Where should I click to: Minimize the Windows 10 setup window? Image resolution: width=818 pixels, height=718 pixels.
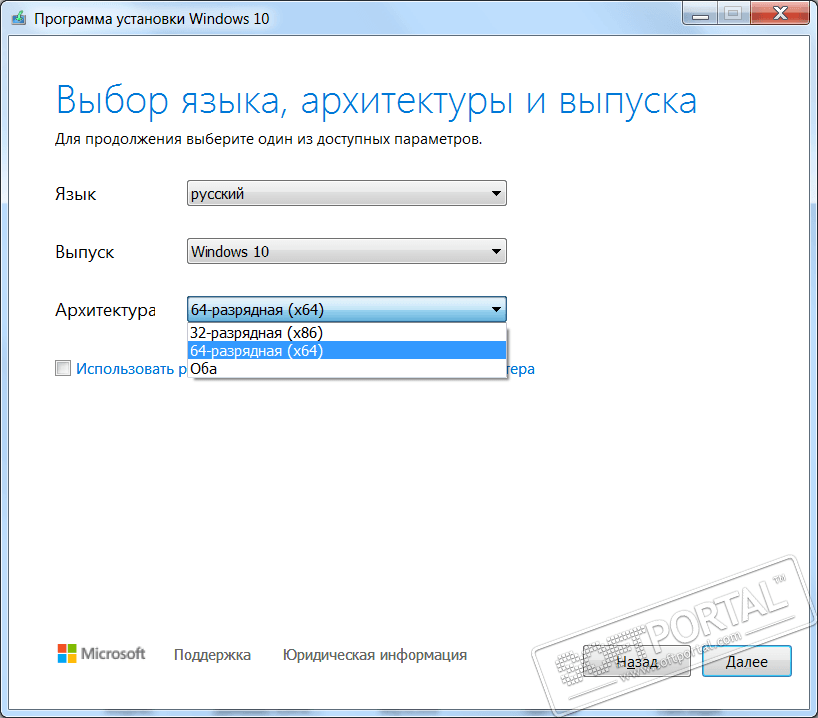[700, 13]
